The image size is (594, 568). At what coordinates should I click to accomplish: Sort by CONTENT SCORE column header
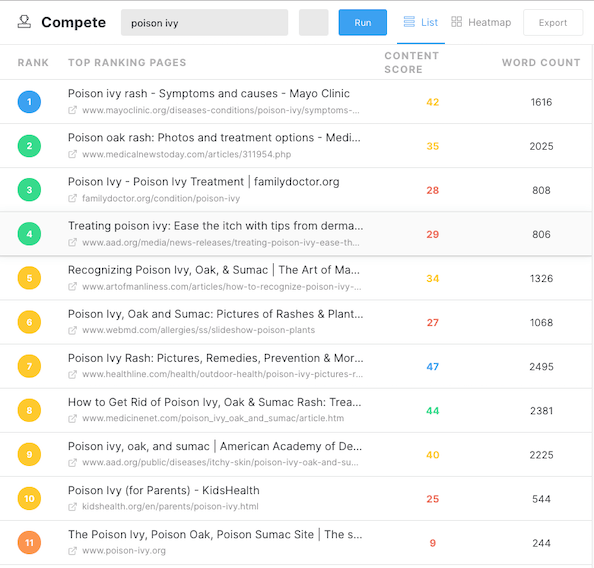click(x=411, y=63)
